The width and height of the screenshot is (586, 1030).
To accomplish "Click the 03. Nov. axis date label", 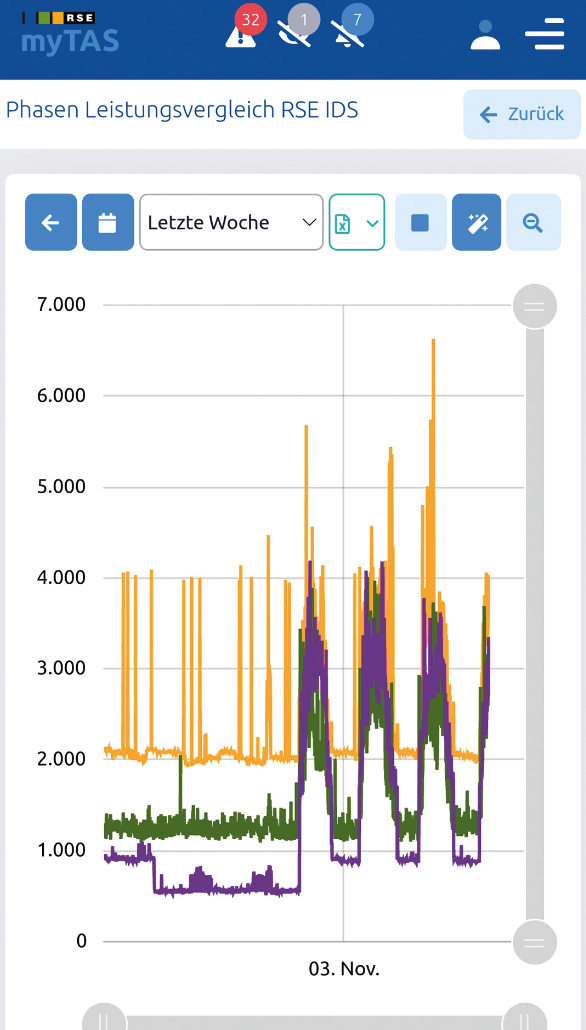I will pos(344,969).
